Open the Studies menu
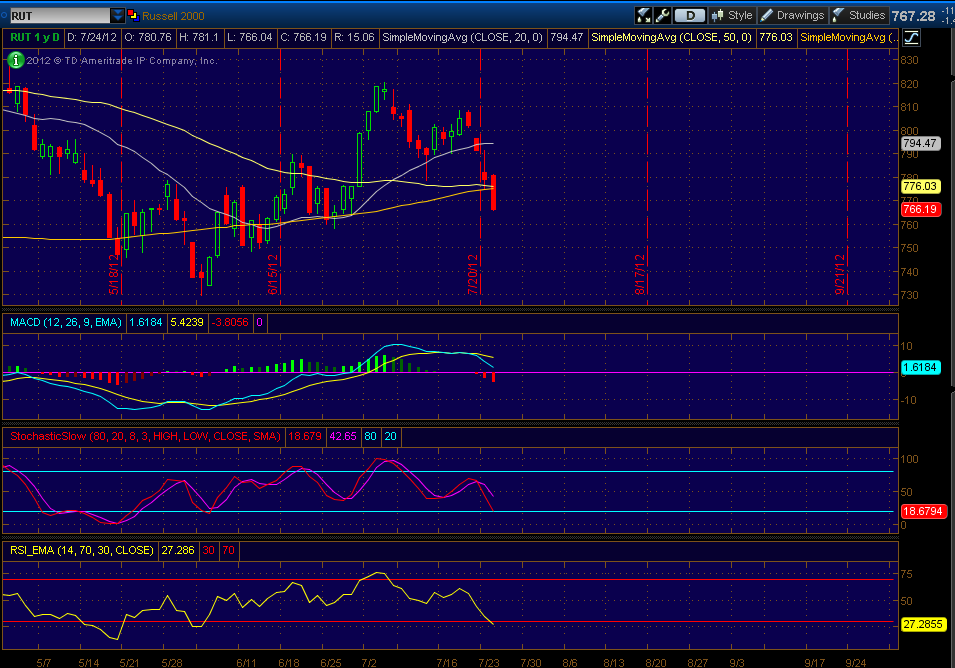Image resolution: width=955 pixels, height=668 pixels. 859,15
